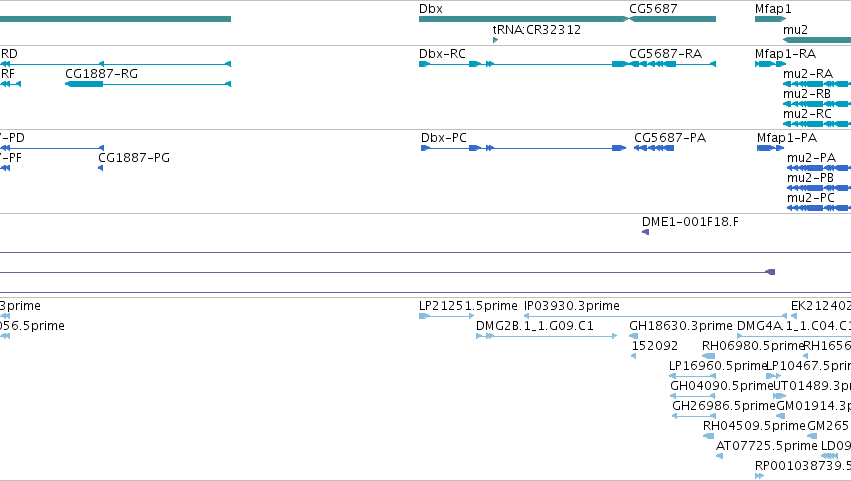Select the mu2-RA transcript label

pos(808,74)
